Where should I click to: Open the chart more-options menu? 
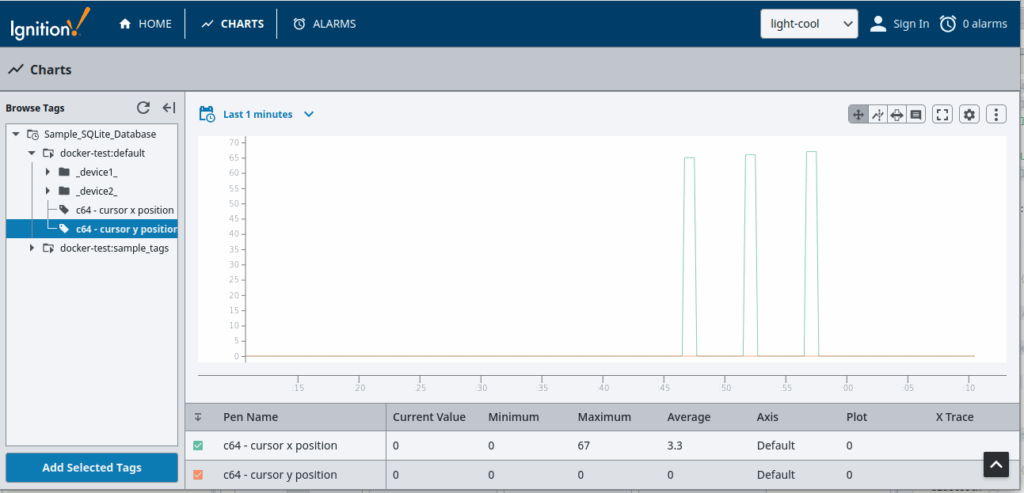pos(995,115)
